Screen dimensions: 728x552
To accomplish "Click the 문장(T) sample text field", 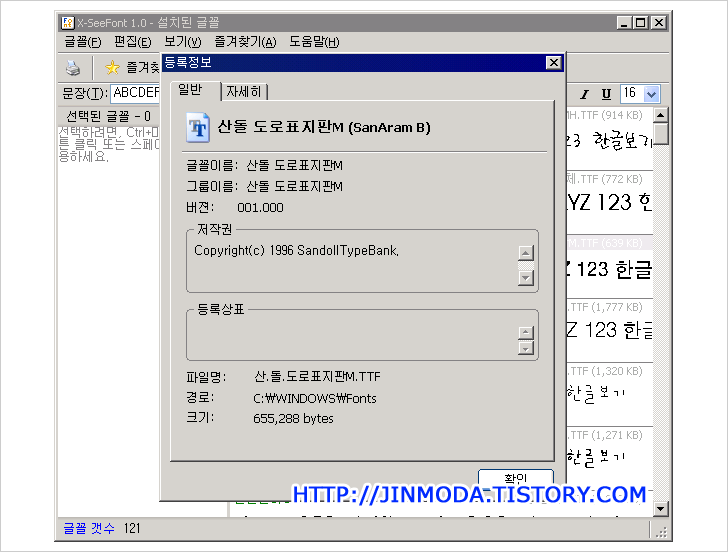I will (x=136, y=93).
